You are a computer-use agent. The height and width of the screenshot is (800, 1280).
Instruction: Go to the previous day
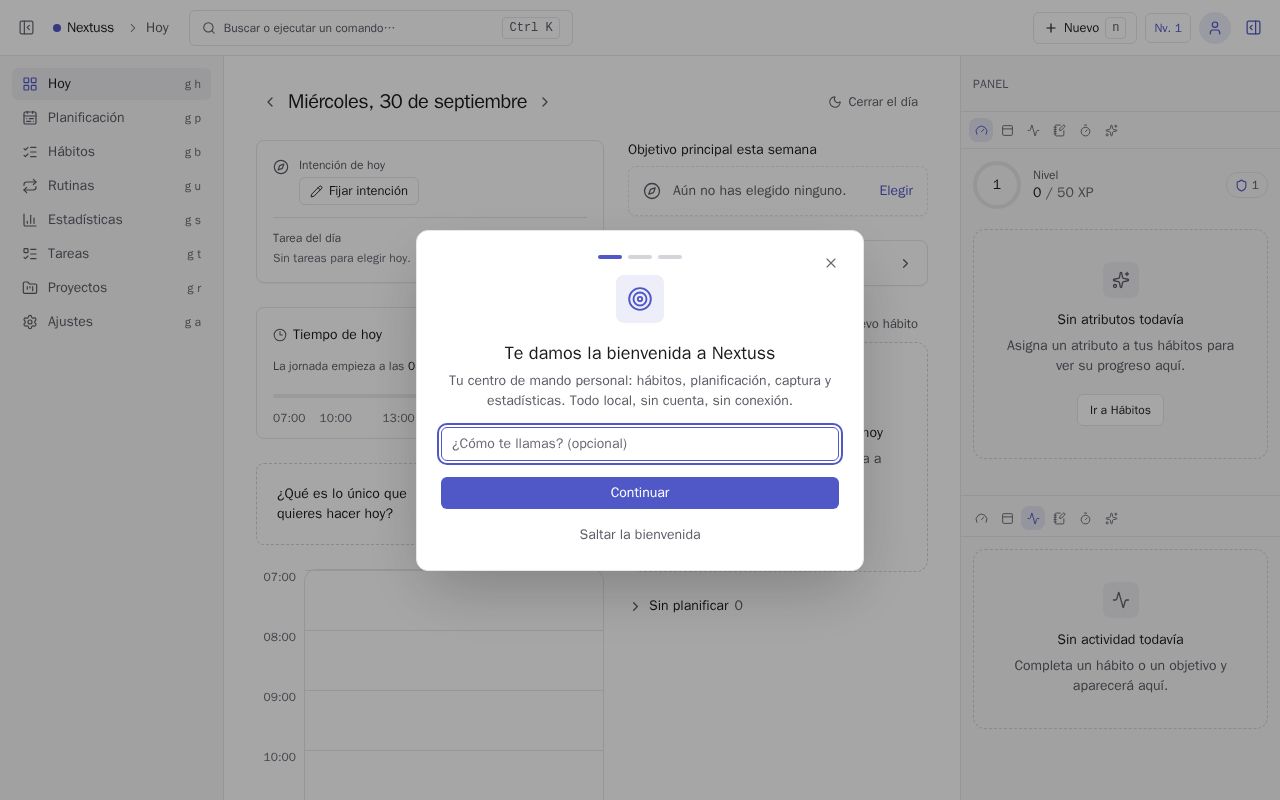coord(270,102)
